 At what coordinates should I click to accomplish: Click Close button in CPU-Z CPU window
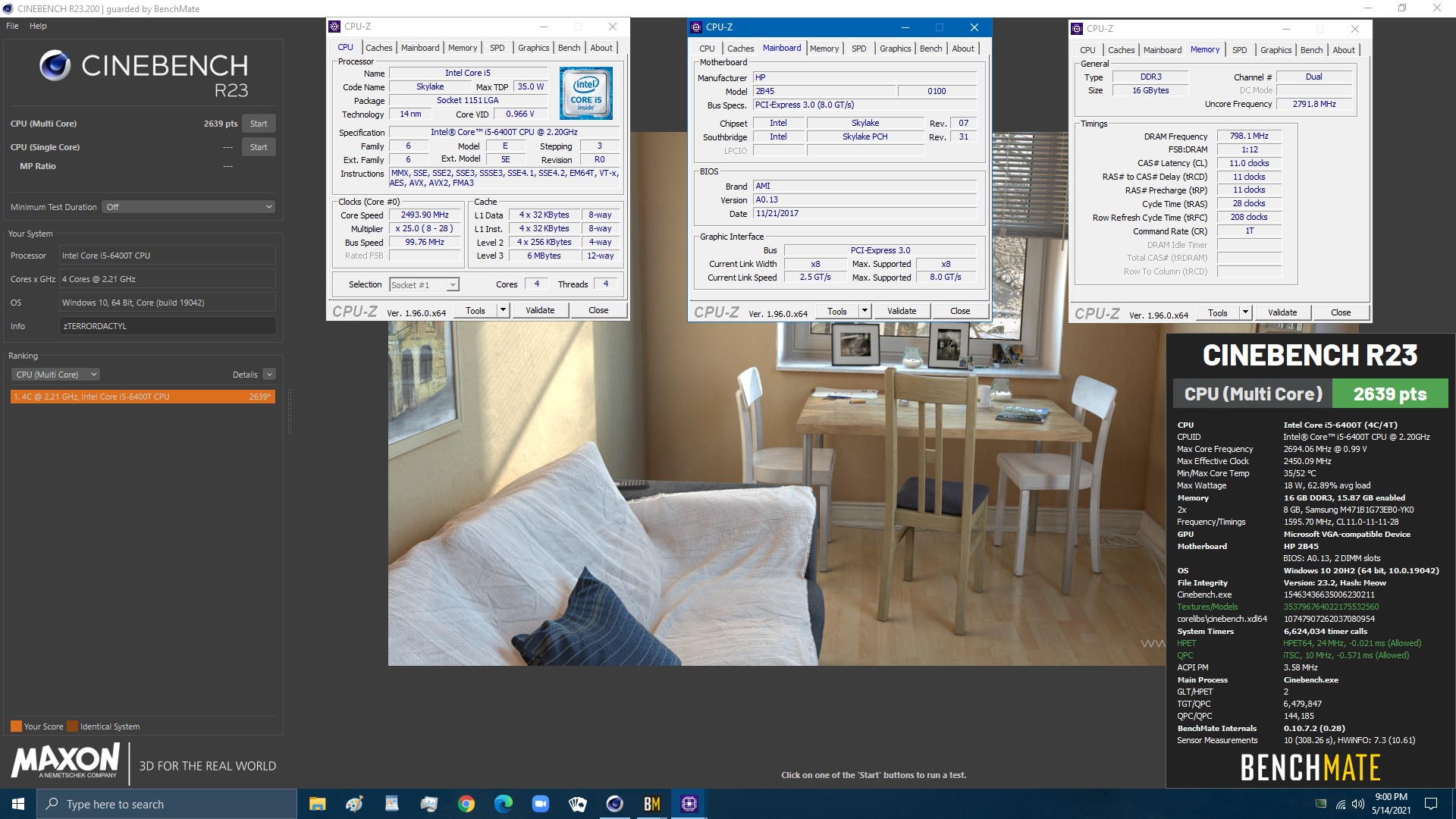pos(598,310)
